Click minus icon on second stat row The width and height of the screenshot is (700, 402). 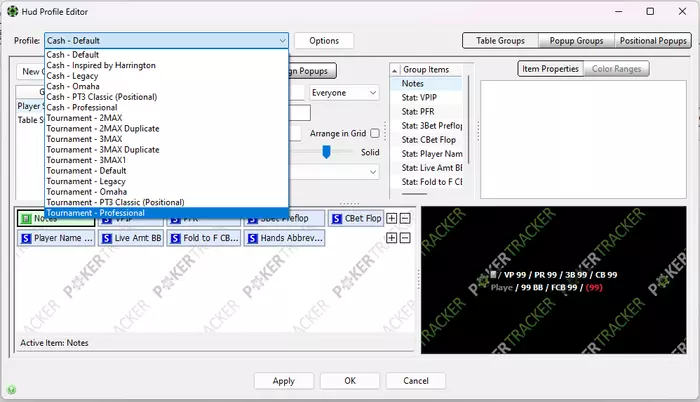[405, 238]
